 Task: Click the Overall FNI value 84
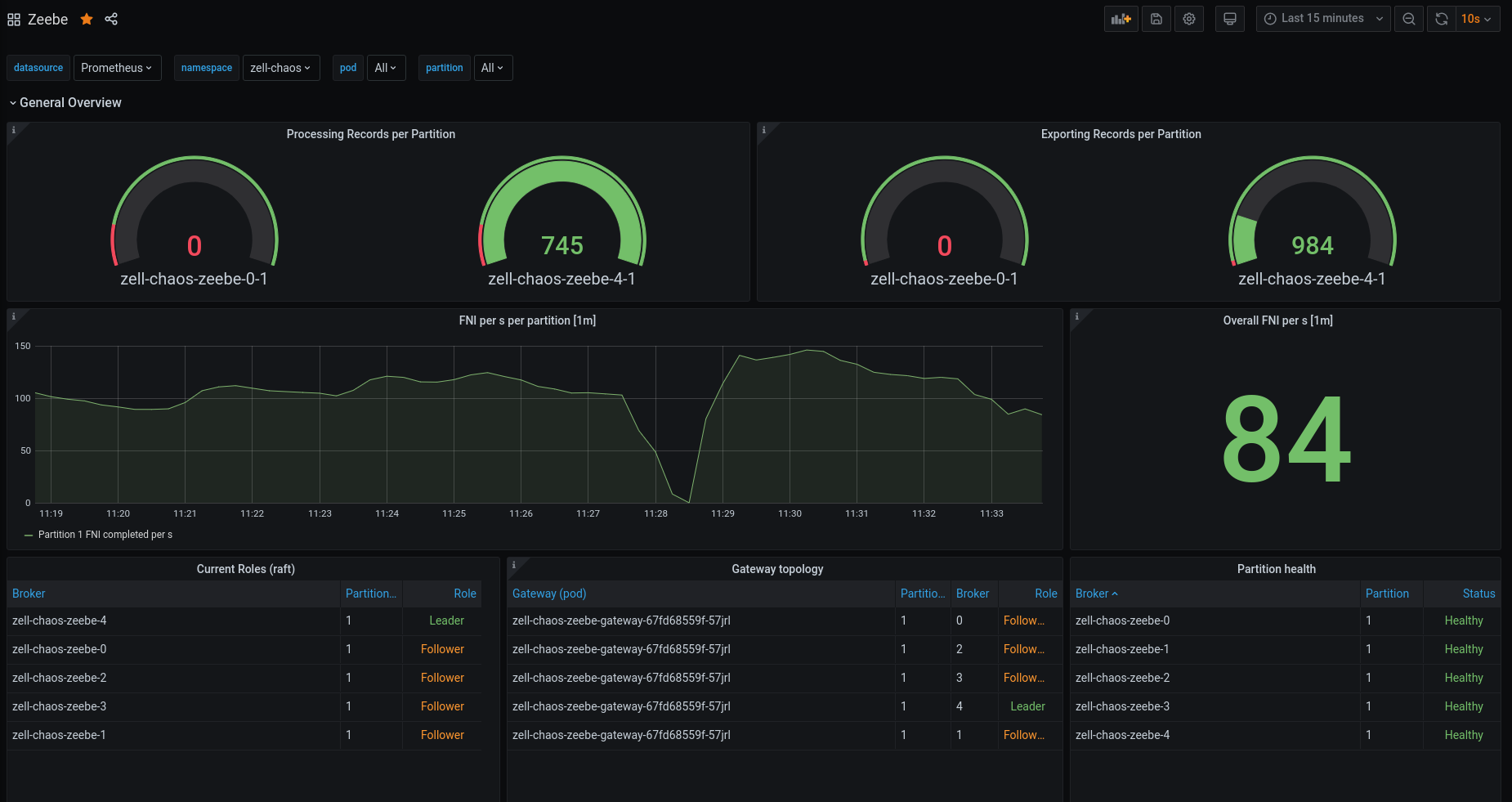1286,440
